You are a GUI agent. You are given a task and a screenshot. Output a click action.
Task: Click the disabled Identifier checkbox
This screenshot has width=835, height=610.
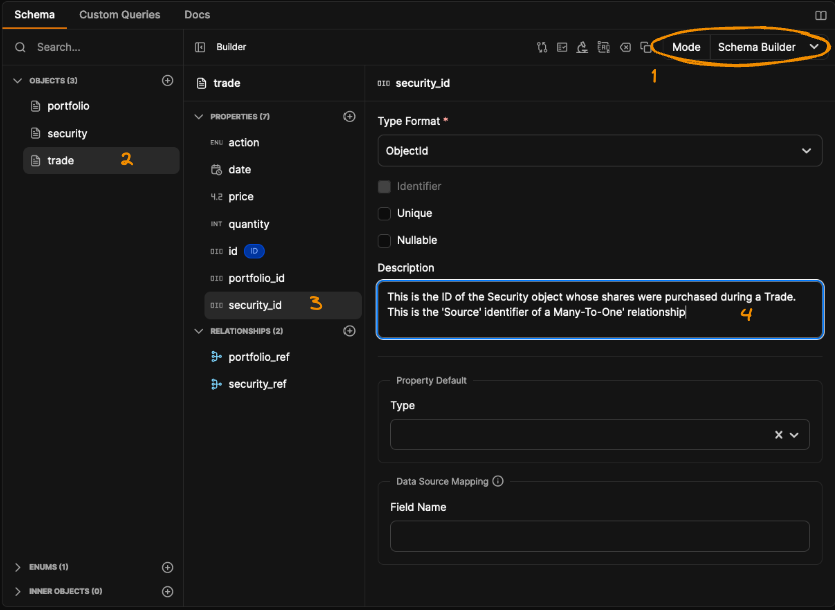tap(384, 186)
